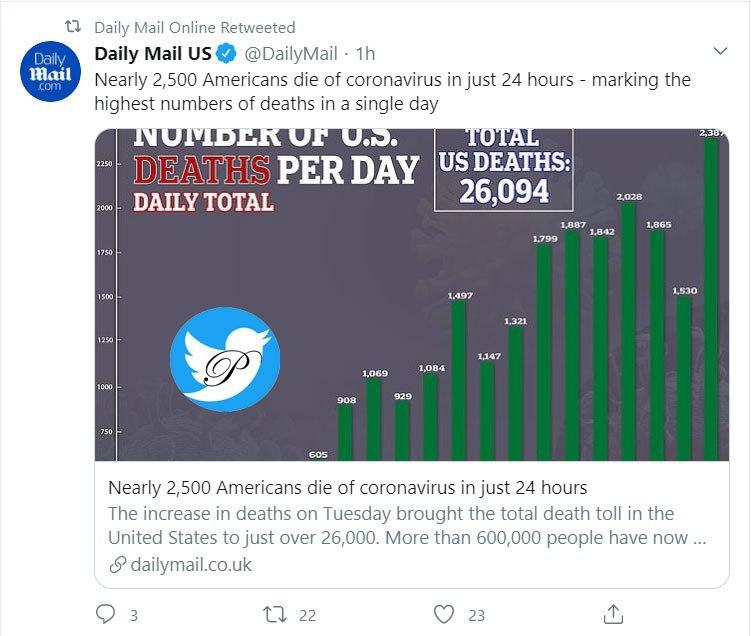Open the Daily Mail US profile name
Viewport: 751px width, 636px height.
(154, 53)
